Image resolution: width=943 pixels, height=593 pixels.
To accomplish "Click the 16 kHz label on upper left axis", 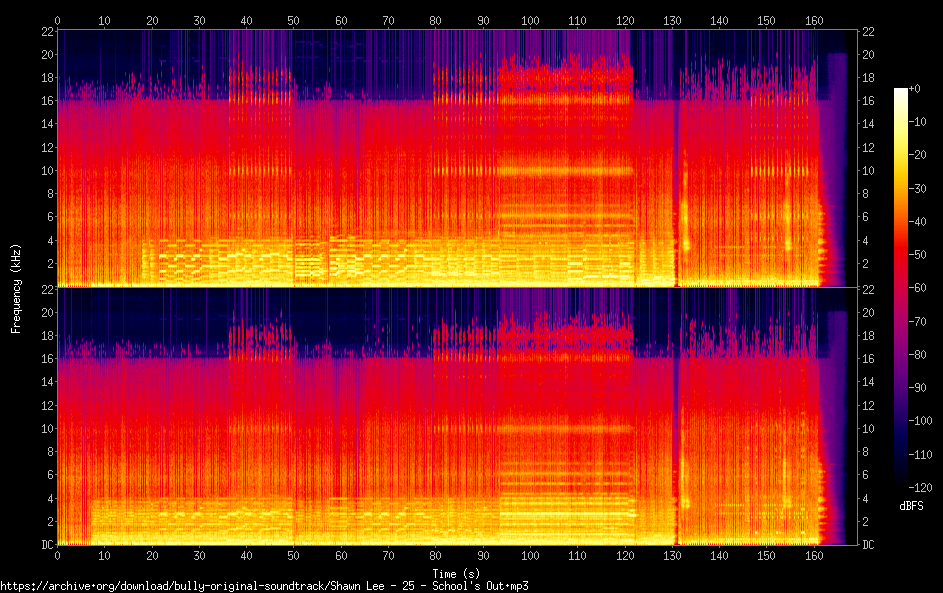I will [48, 100].
